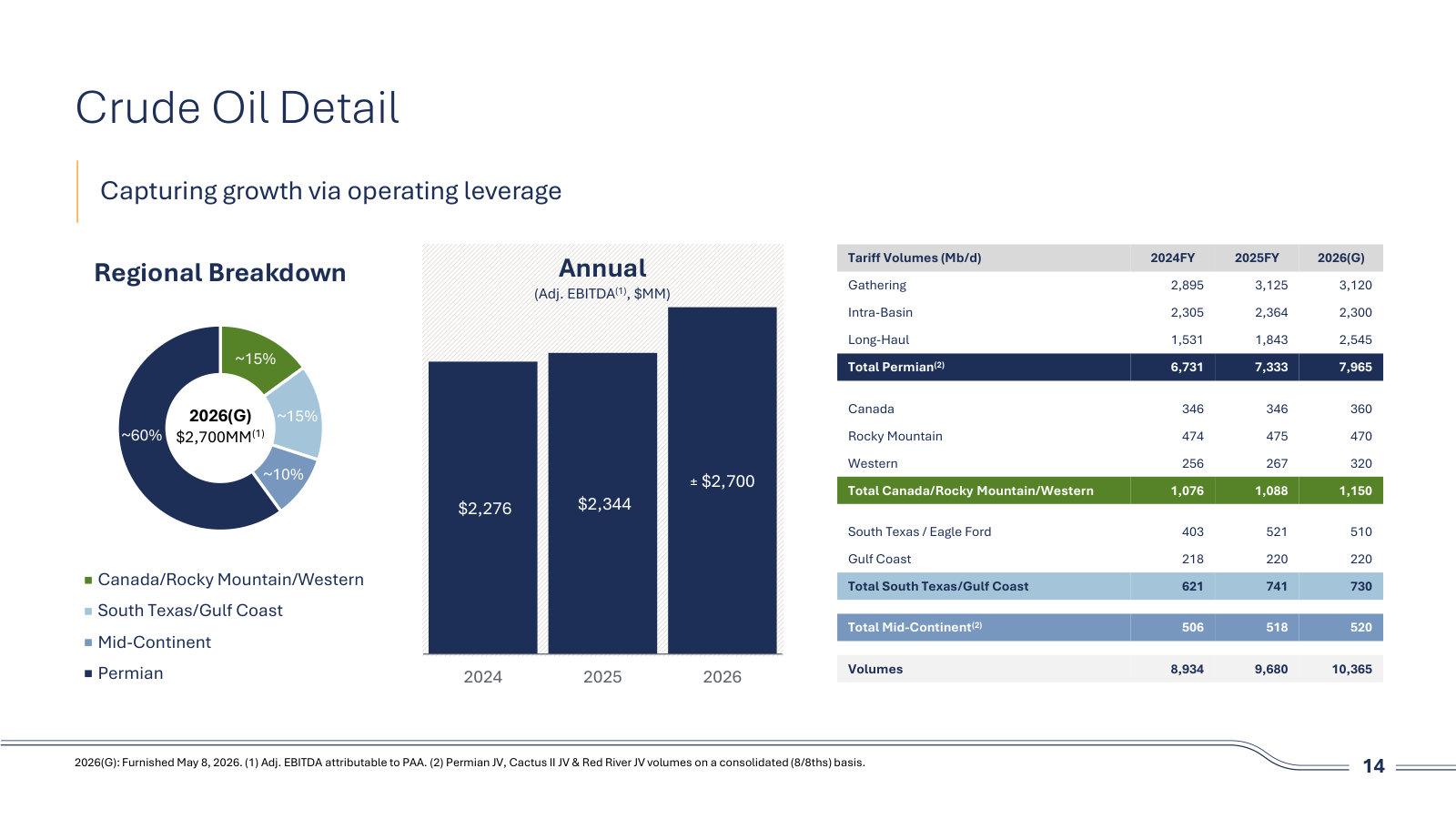Viewport: 1456px width, 819px height.
Task: Click Gulf Coast 2024FY value 218
Action: point(1192,559)
